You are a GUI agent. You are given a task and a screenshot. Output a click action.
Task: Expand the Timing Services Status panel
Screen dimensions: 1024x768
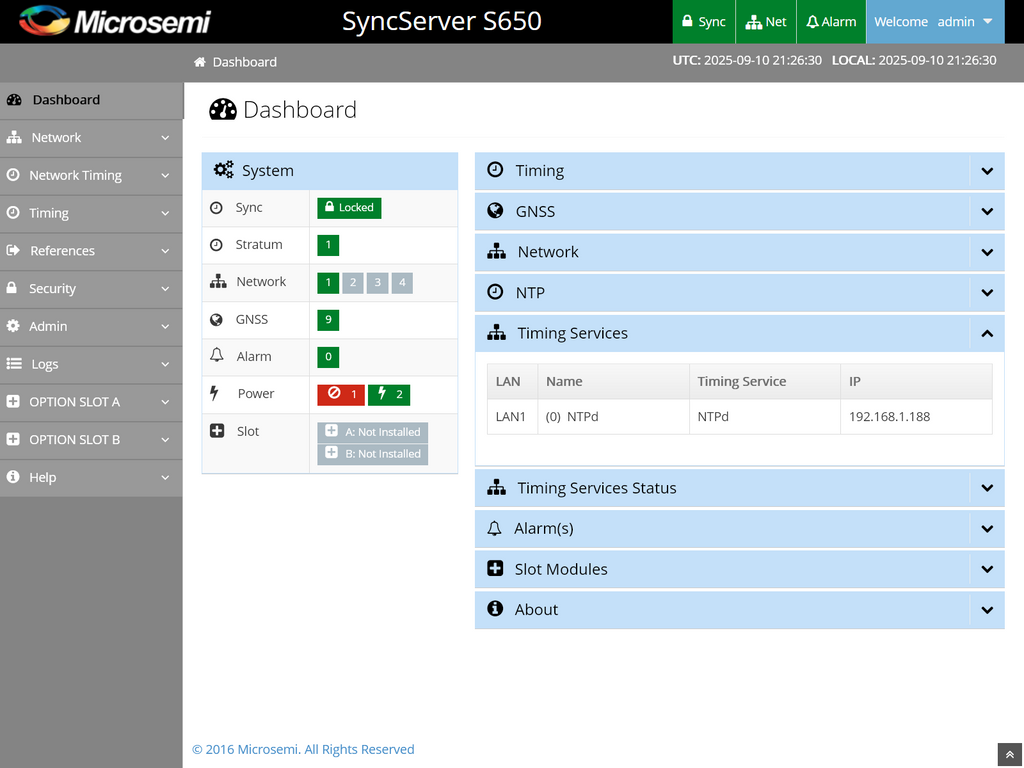pos(739,488)
